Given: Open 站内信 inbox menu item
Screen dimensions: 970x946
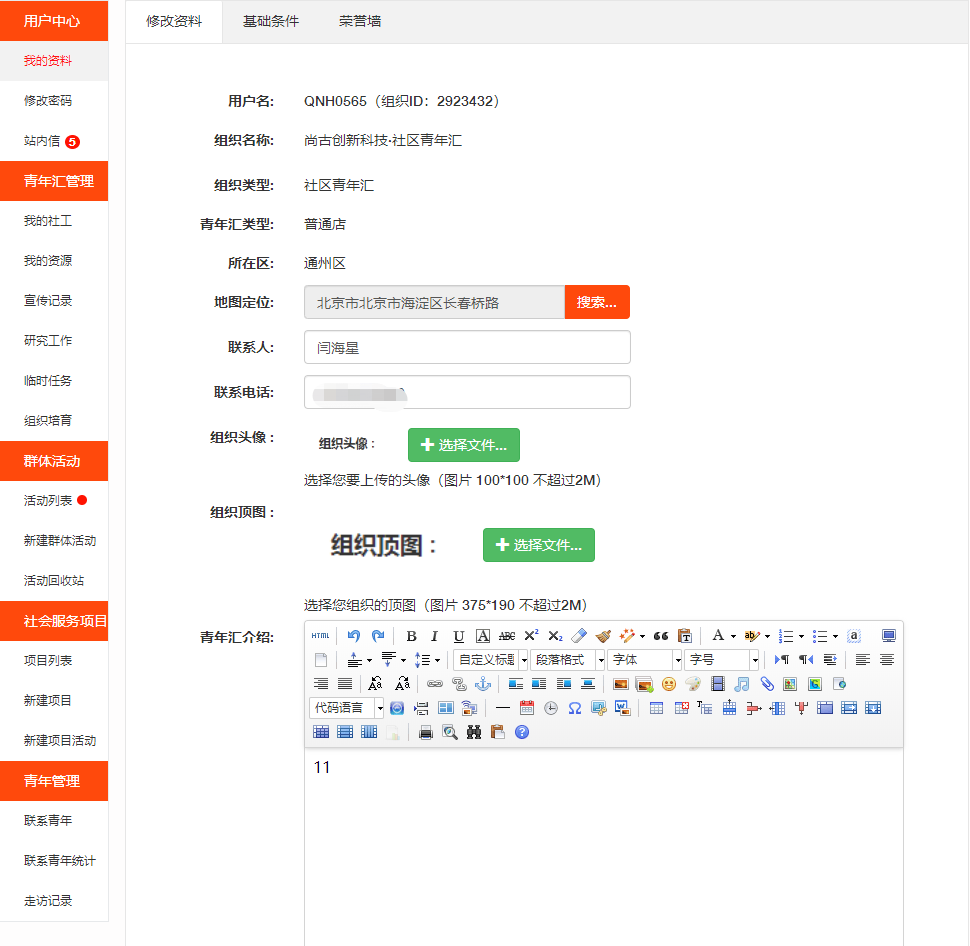Looking at the screenshot, I should tap(41, 140).
